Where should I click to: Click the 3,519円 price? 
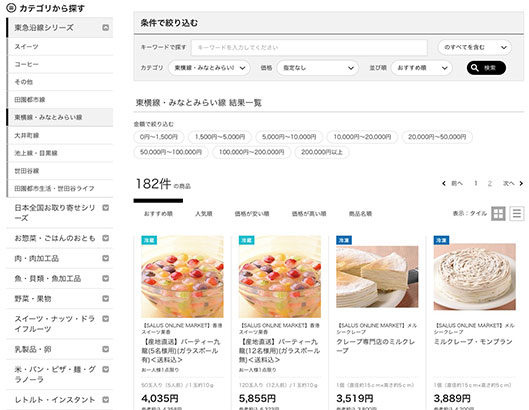(x=355, y=399)
